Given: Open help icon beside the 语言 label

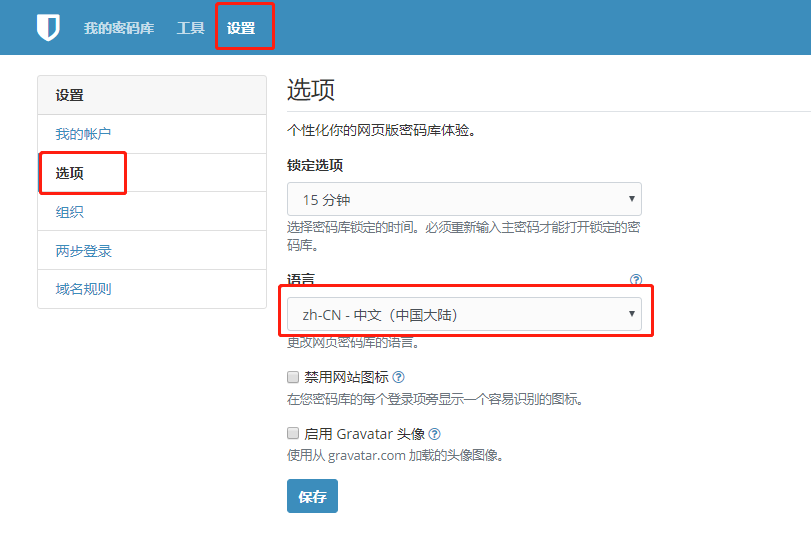Looking at the screenshot, I should point(635,280).
